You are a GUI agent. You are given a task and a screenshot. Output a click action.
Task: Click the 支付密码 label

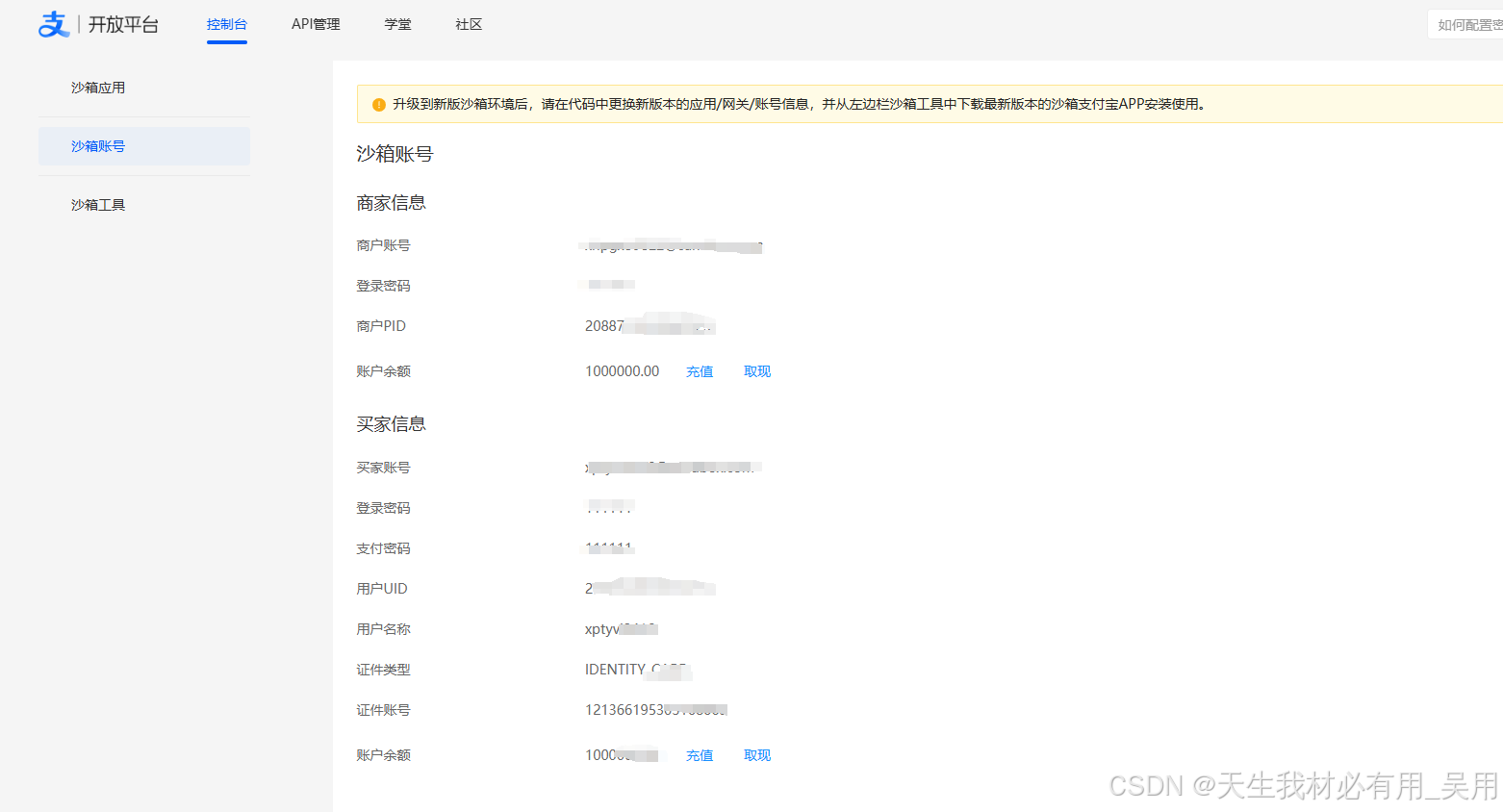[383, 548]
